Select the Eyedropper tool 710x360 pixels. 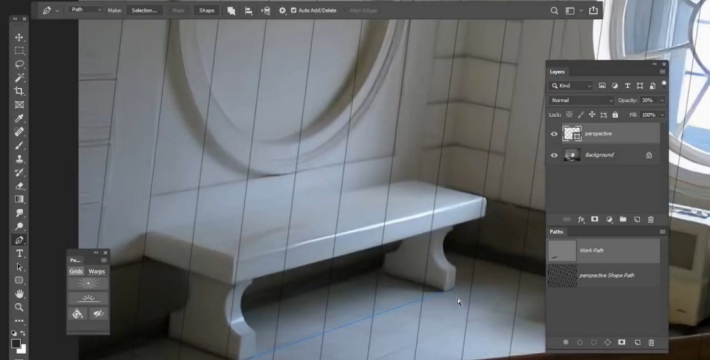click(x=19, y=118)
